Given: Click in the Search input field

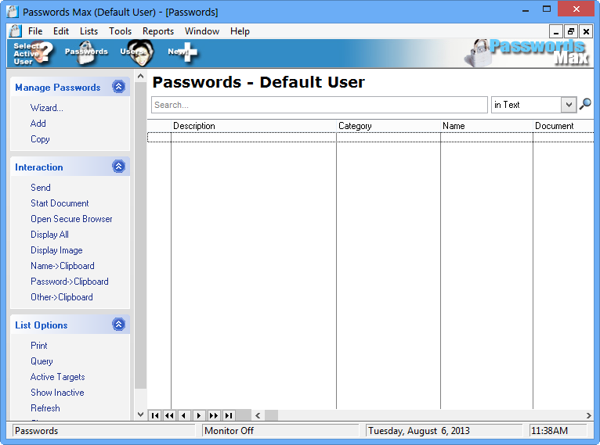Looking at the screenshot, I should (320, 104).
